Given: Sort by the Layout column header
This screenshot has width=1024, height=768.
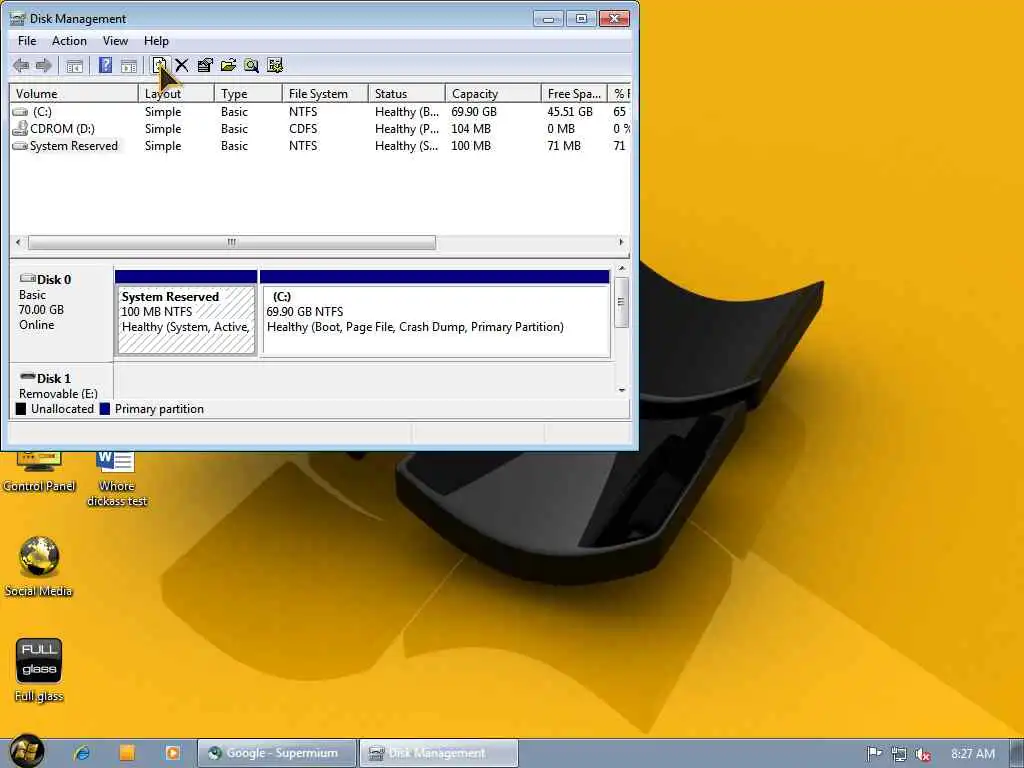Looking at the screenshot, I should point(176,93).
